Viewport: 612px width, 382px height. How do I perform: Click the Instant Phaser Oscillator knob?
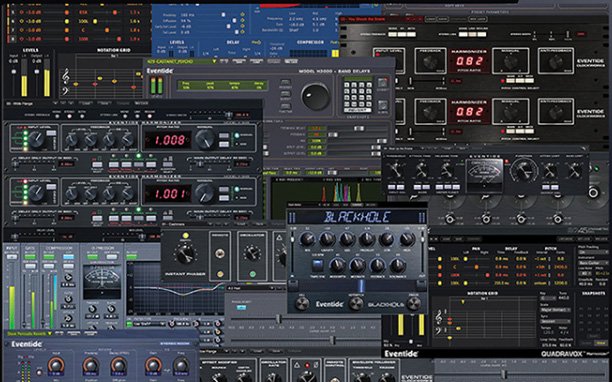pyautogui.click(x=253, y=253)
